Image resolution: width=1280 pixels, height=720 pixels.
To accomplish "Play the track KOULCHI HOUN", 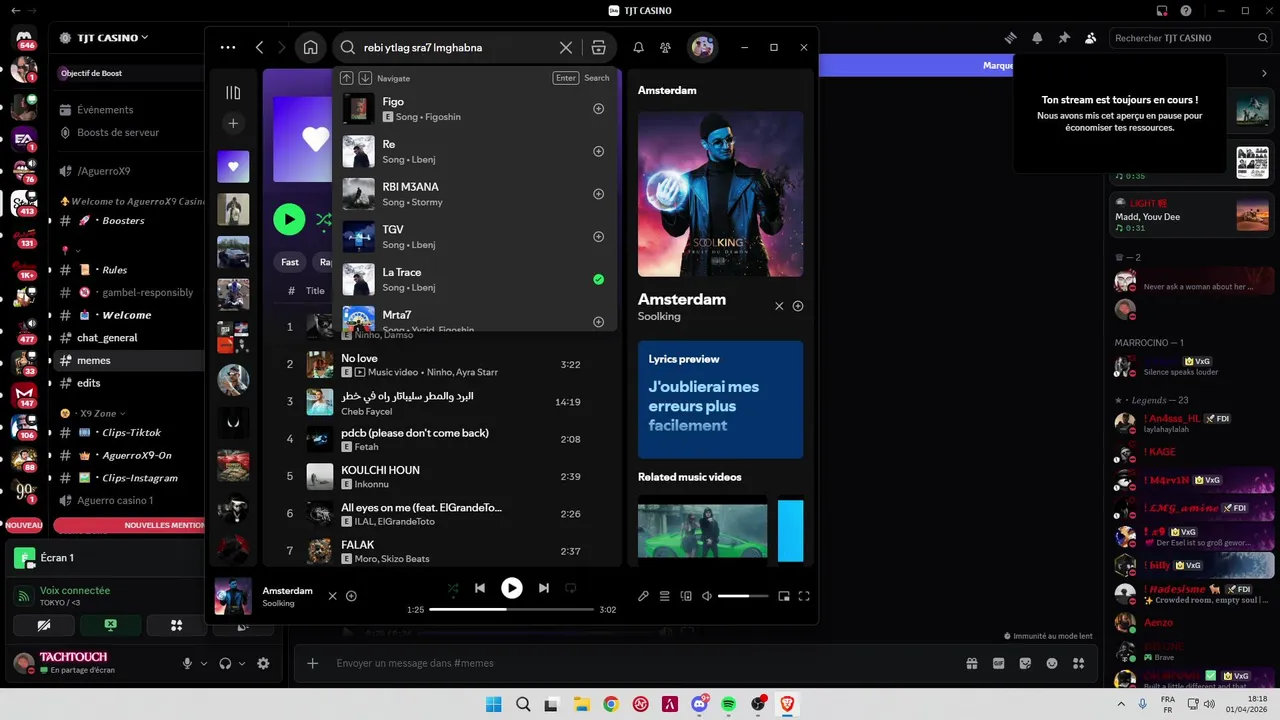I will pyautogui.click(x=320, y=476).
